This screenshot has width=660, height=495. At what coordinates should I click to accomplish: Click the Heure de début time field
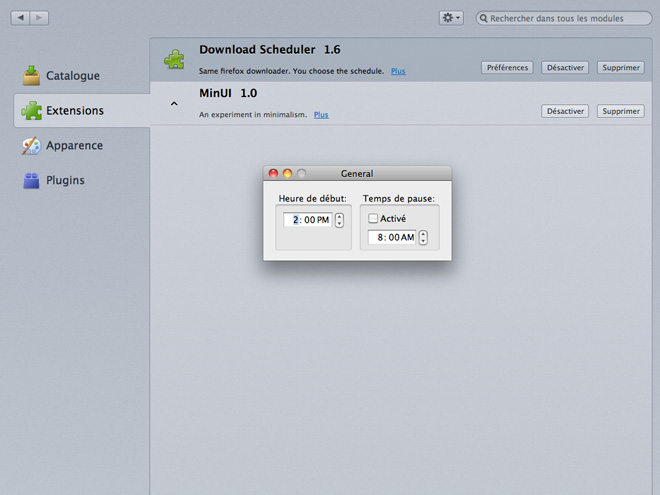[307, 220]
